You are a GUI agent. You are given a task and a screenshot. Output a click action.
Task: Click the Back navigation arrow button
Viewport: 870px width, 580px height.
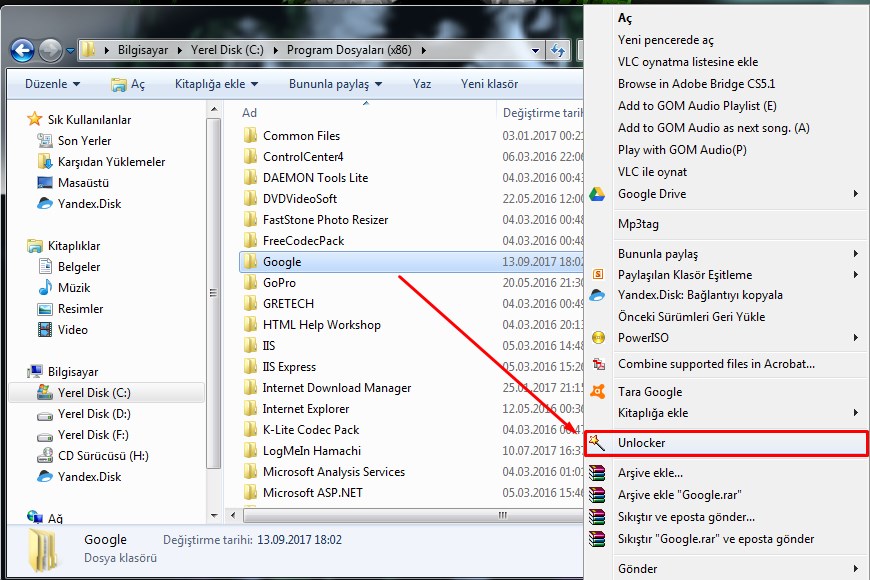[x=23, y=49]
